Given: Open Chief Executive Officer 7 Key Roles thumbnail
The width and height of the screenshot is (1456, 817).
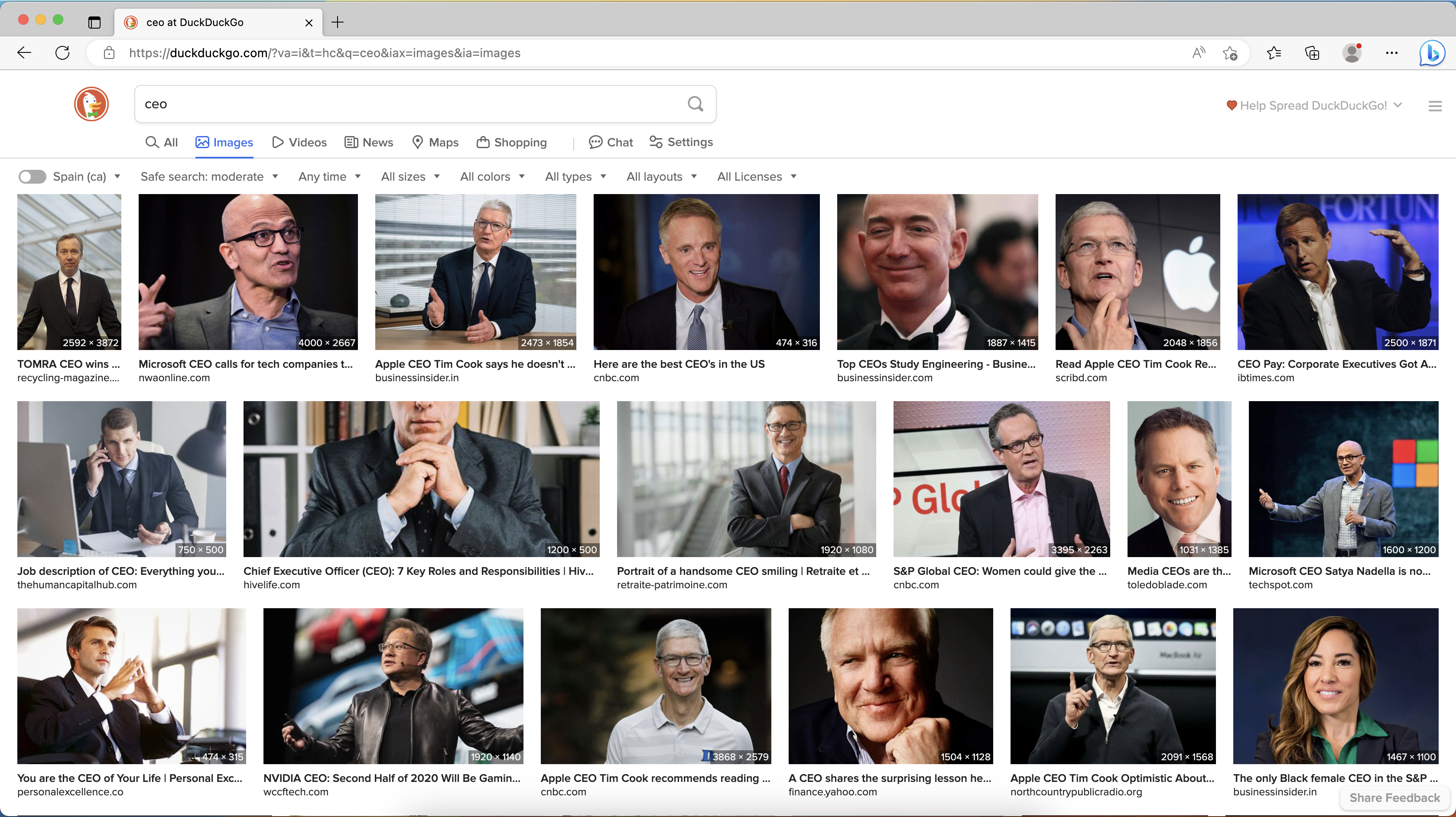Looking at the screenshot, I should point(421,479).
